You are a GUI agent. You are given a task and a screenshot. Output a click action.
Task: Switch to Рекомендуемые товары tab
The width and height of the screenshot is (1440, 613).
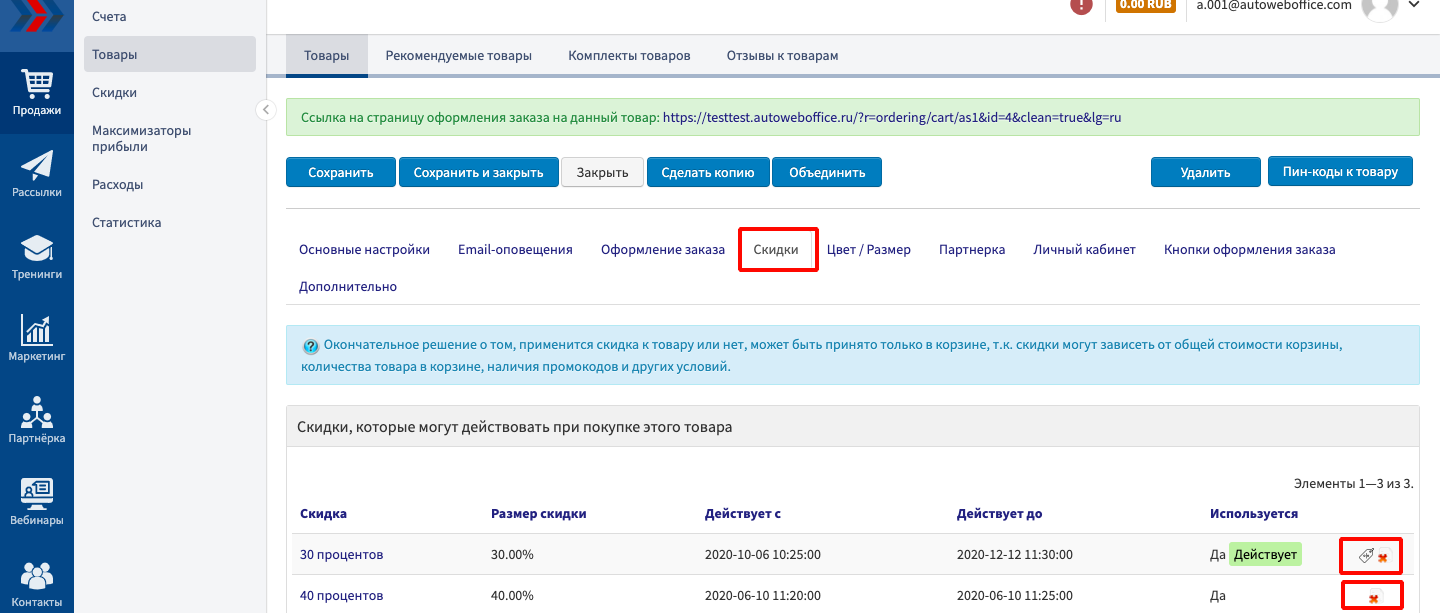tap(458, 56)
